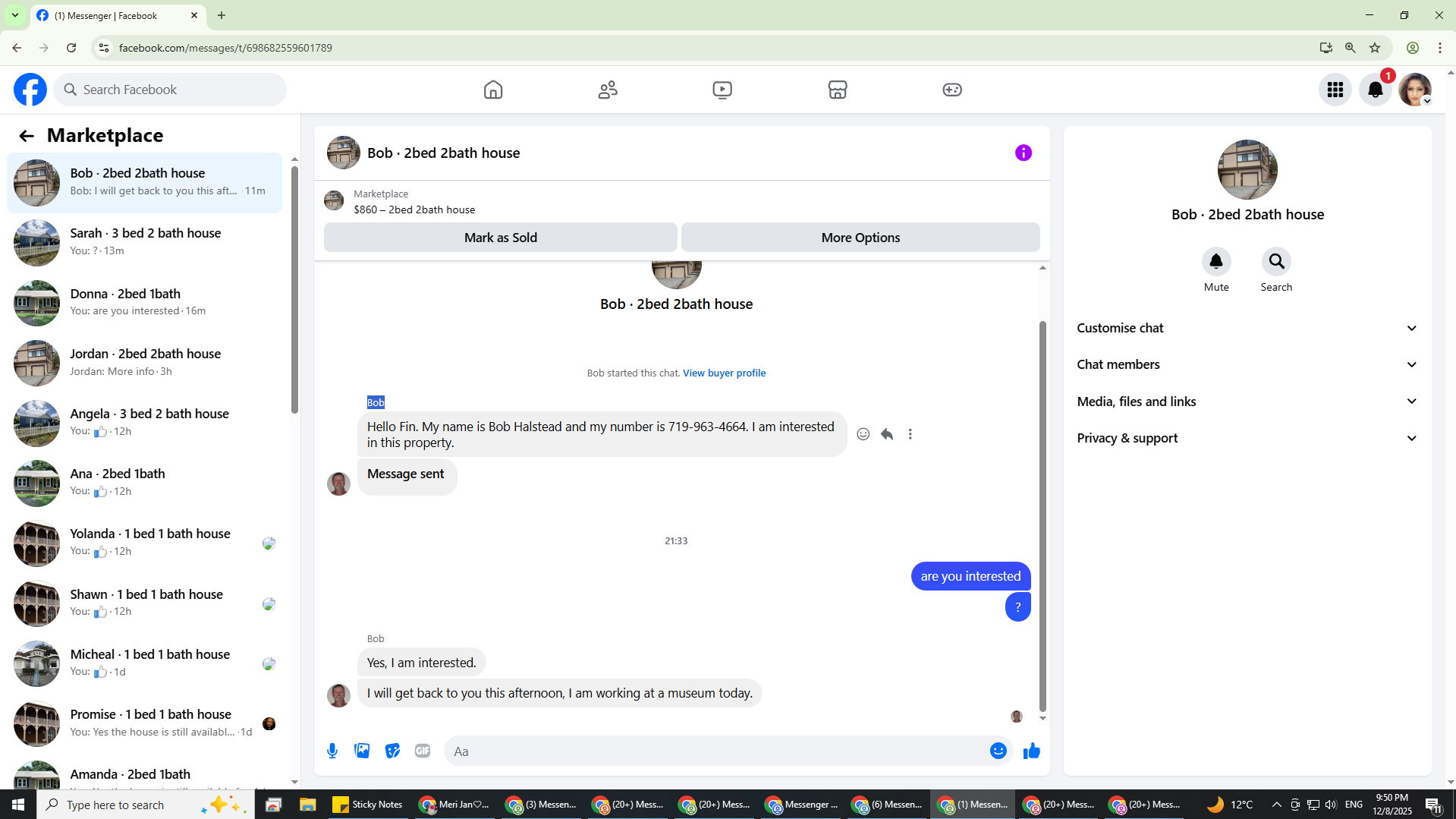The width and height of the screenshot is (1456, 819).
Task: Open Windows notification center
Action: pos(1433,805)
